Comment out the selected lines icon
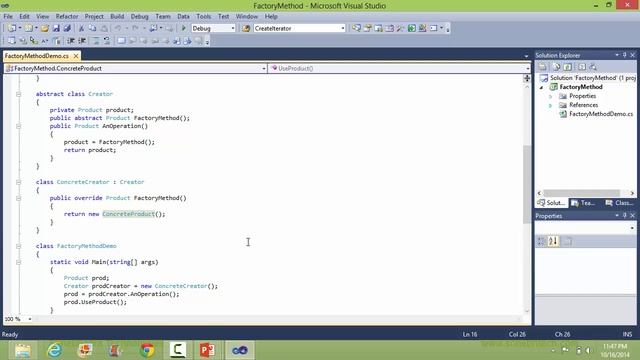640x360 pixels. [x=96, y=40]
